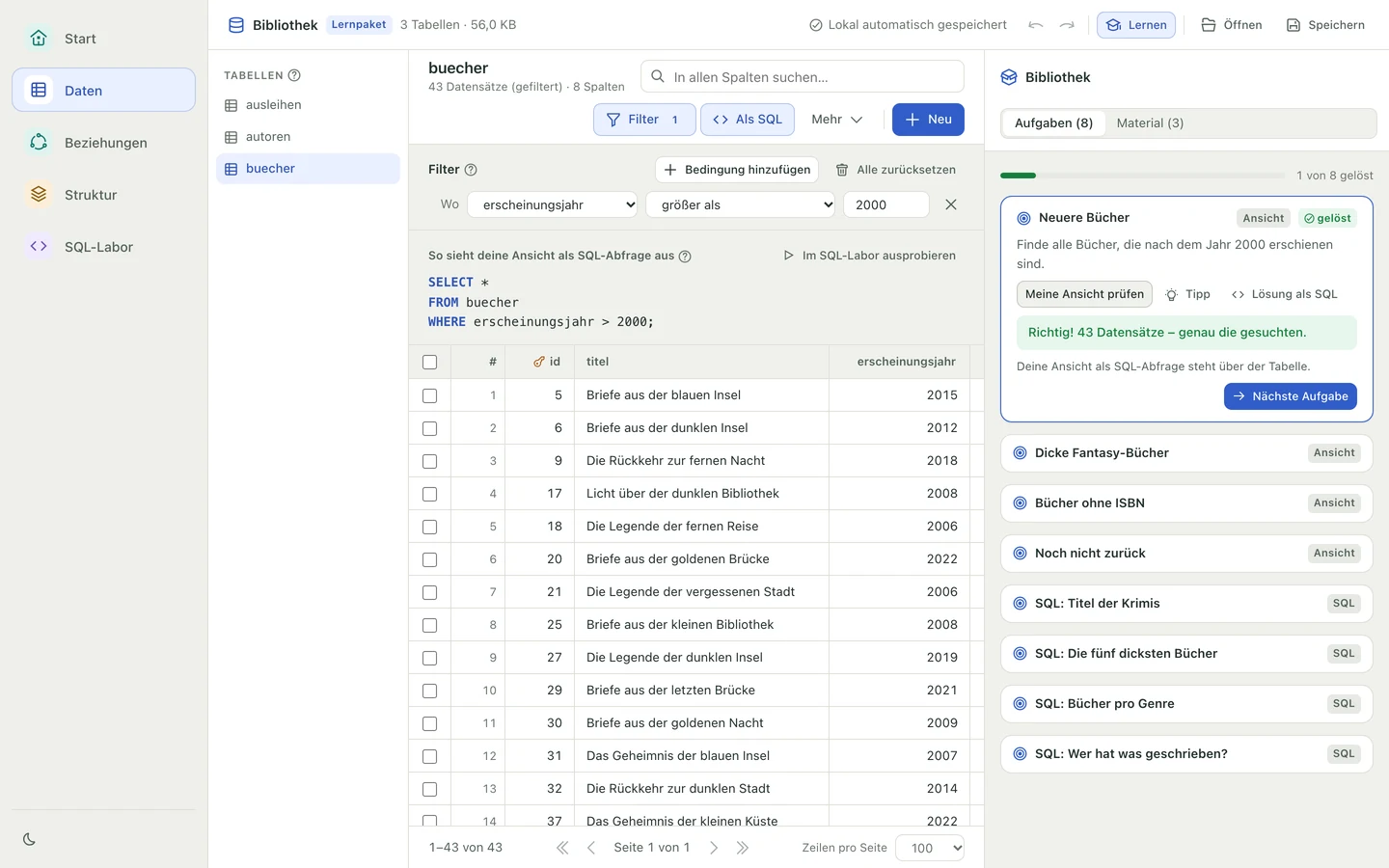
Task: Open the Start page in sidebar
Action: 103,39
